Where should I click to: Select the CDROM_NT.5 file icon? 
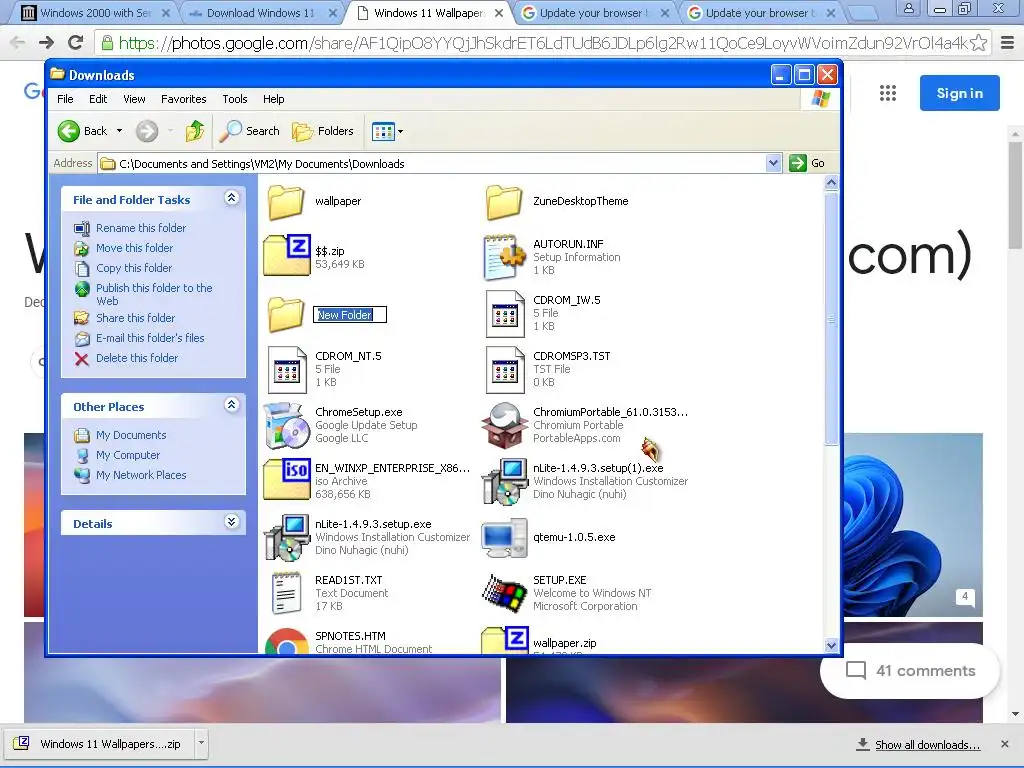pyautogui.click(x=287, y=370)
